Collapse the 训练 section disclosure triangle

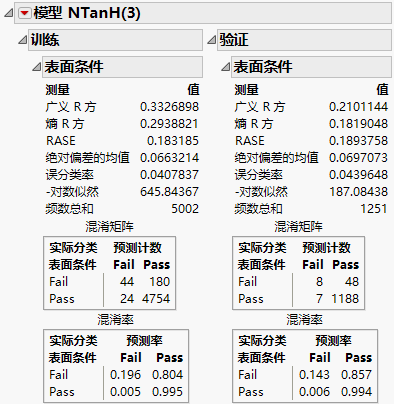[22, 40]
